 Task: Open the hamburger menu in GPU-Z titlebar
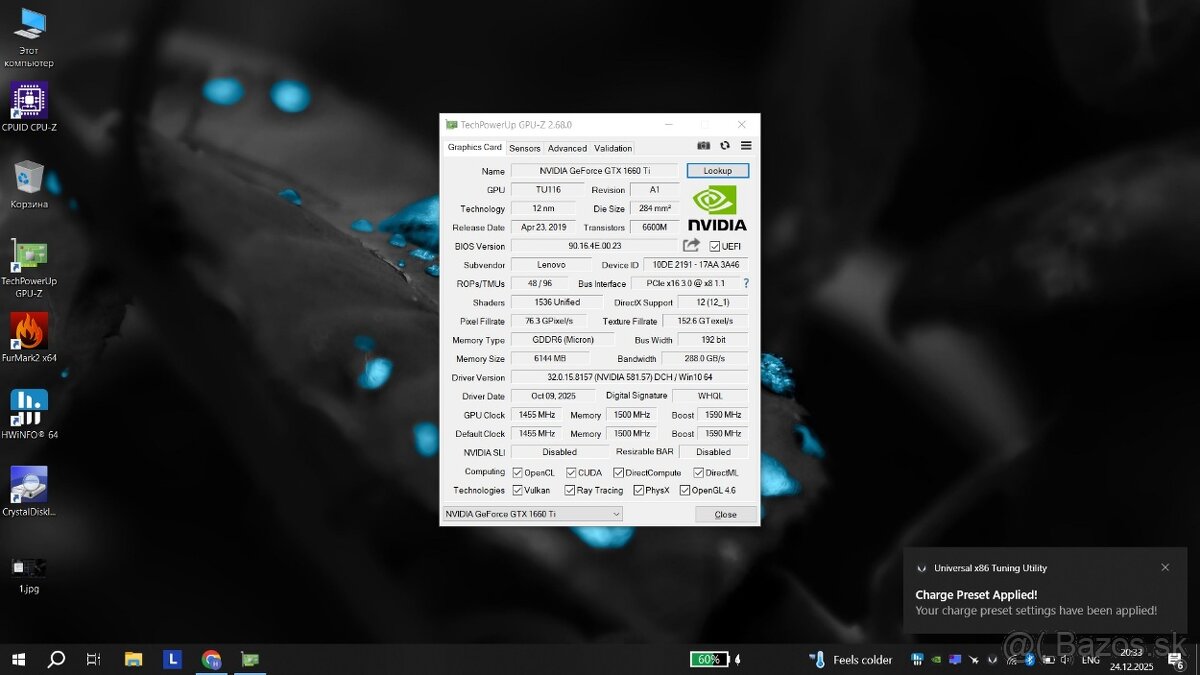[x=745, y=145]
